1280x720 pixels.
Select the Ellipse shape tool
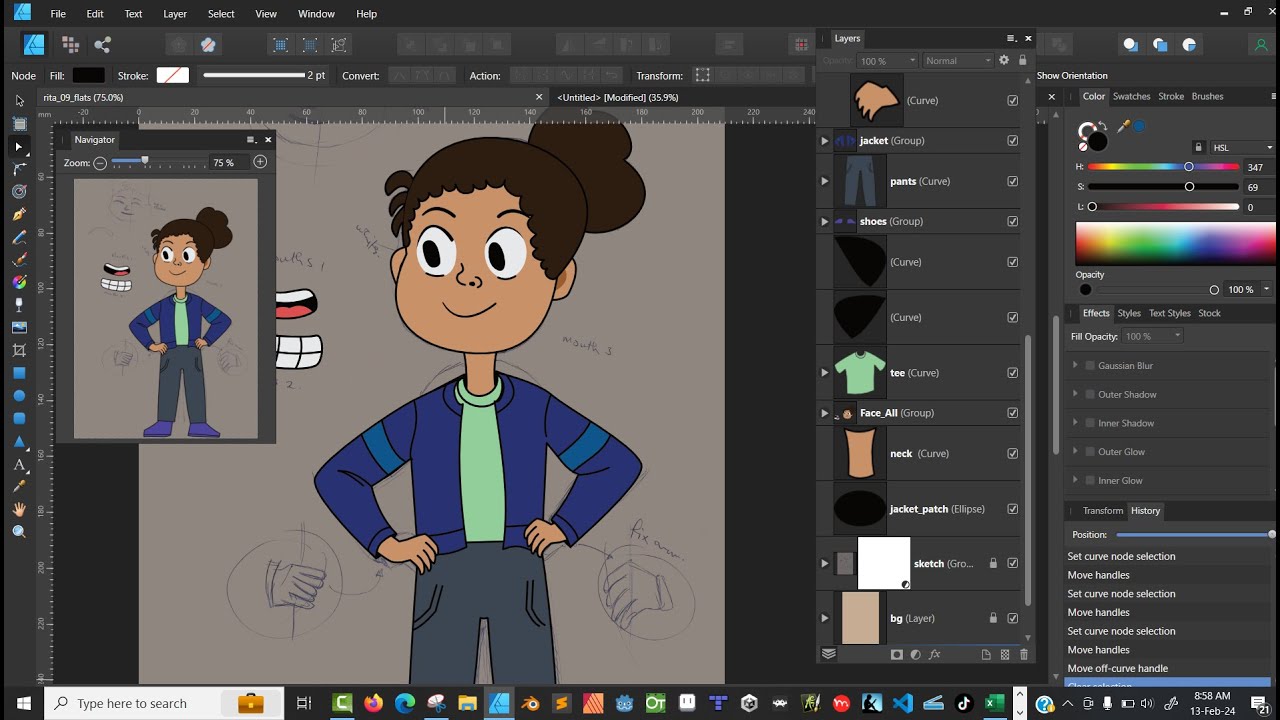click(x=19, y=396)
